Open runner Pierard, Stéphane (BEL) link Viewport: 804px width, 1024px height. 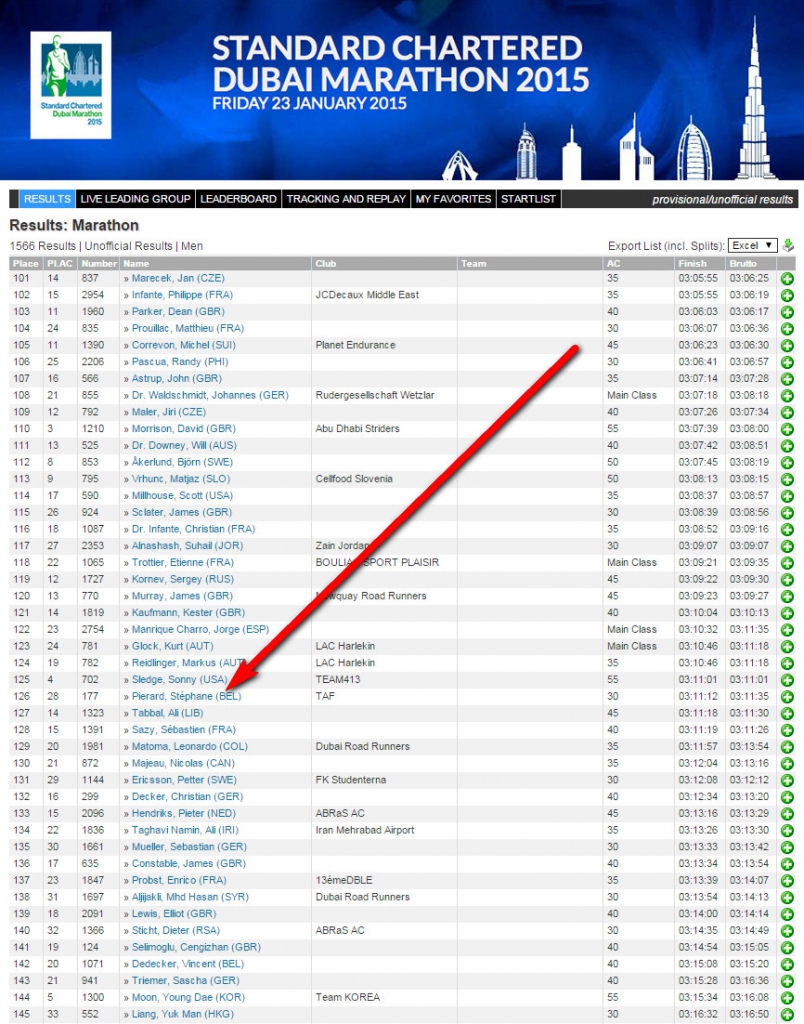point(186,696)
